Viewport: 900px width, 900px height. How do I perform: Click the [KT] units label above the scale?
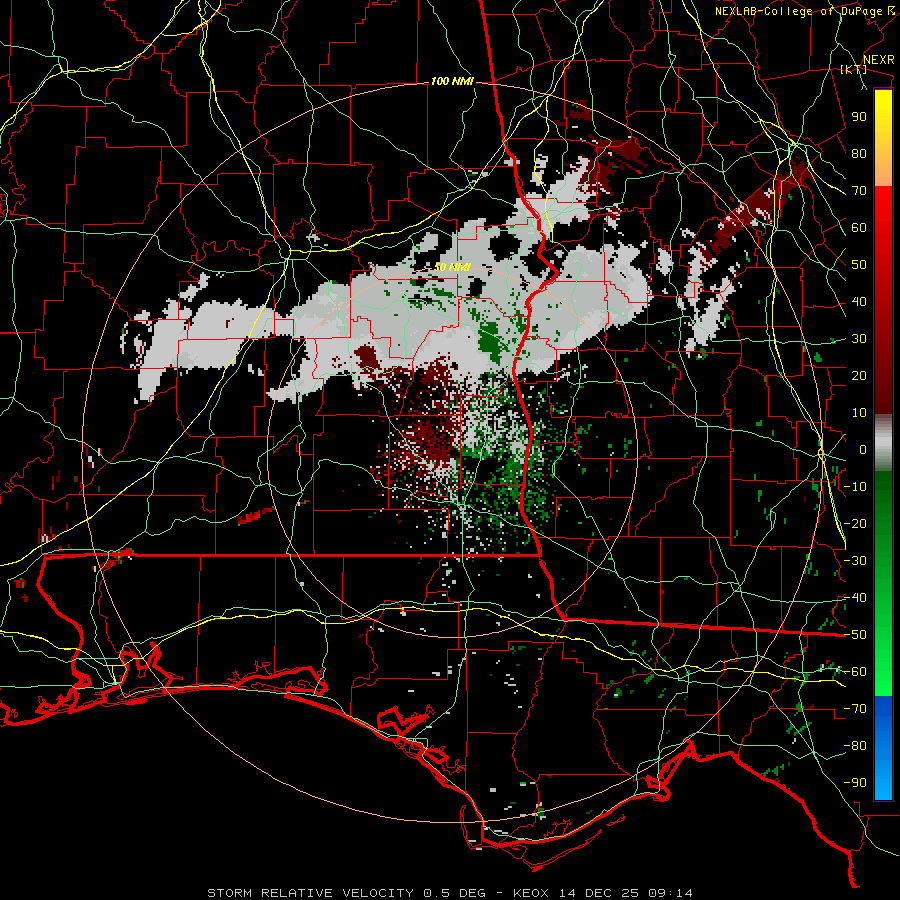point(854,69)
